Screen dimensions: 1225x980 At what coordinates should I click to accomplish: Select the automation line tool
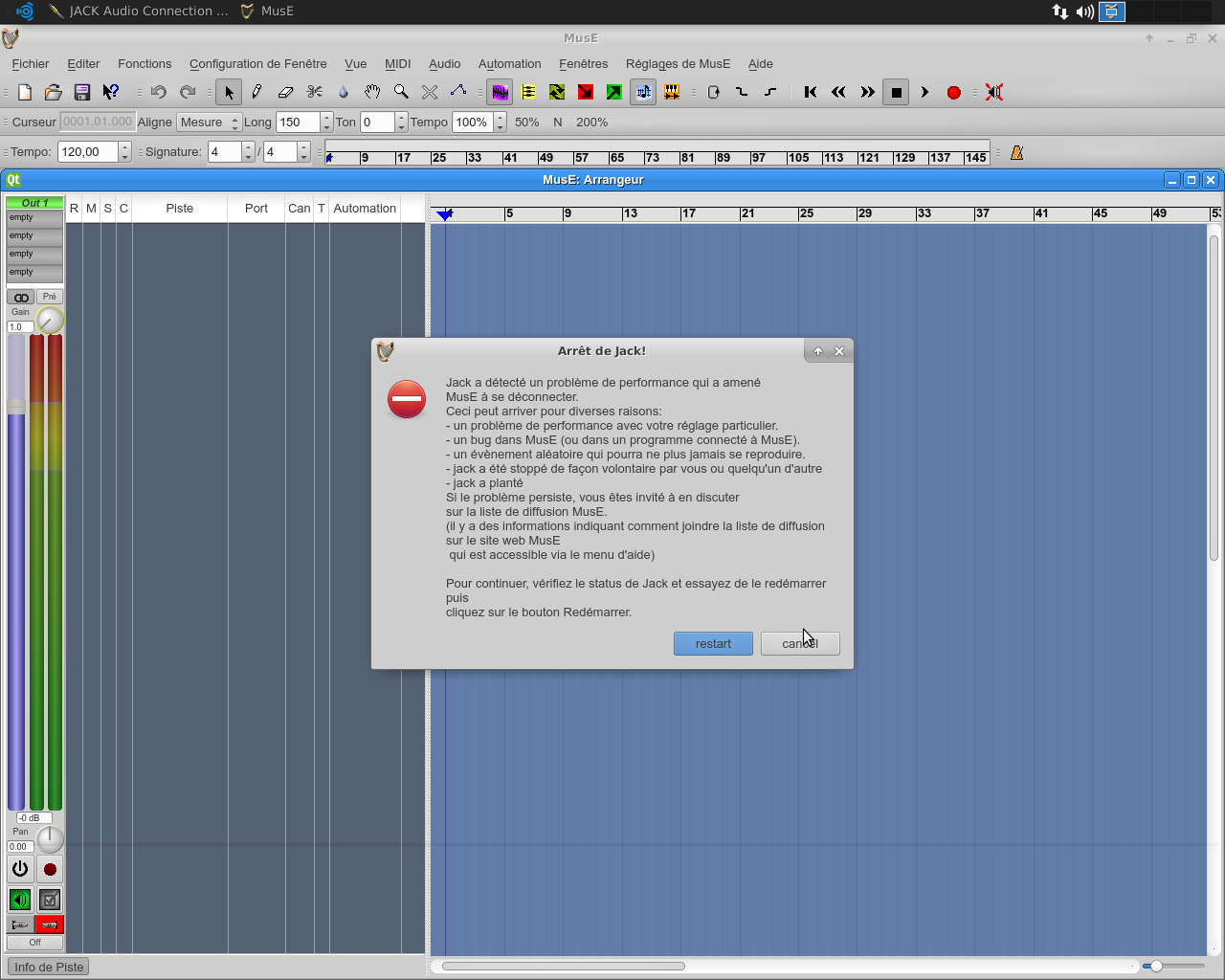coord(458,92)
